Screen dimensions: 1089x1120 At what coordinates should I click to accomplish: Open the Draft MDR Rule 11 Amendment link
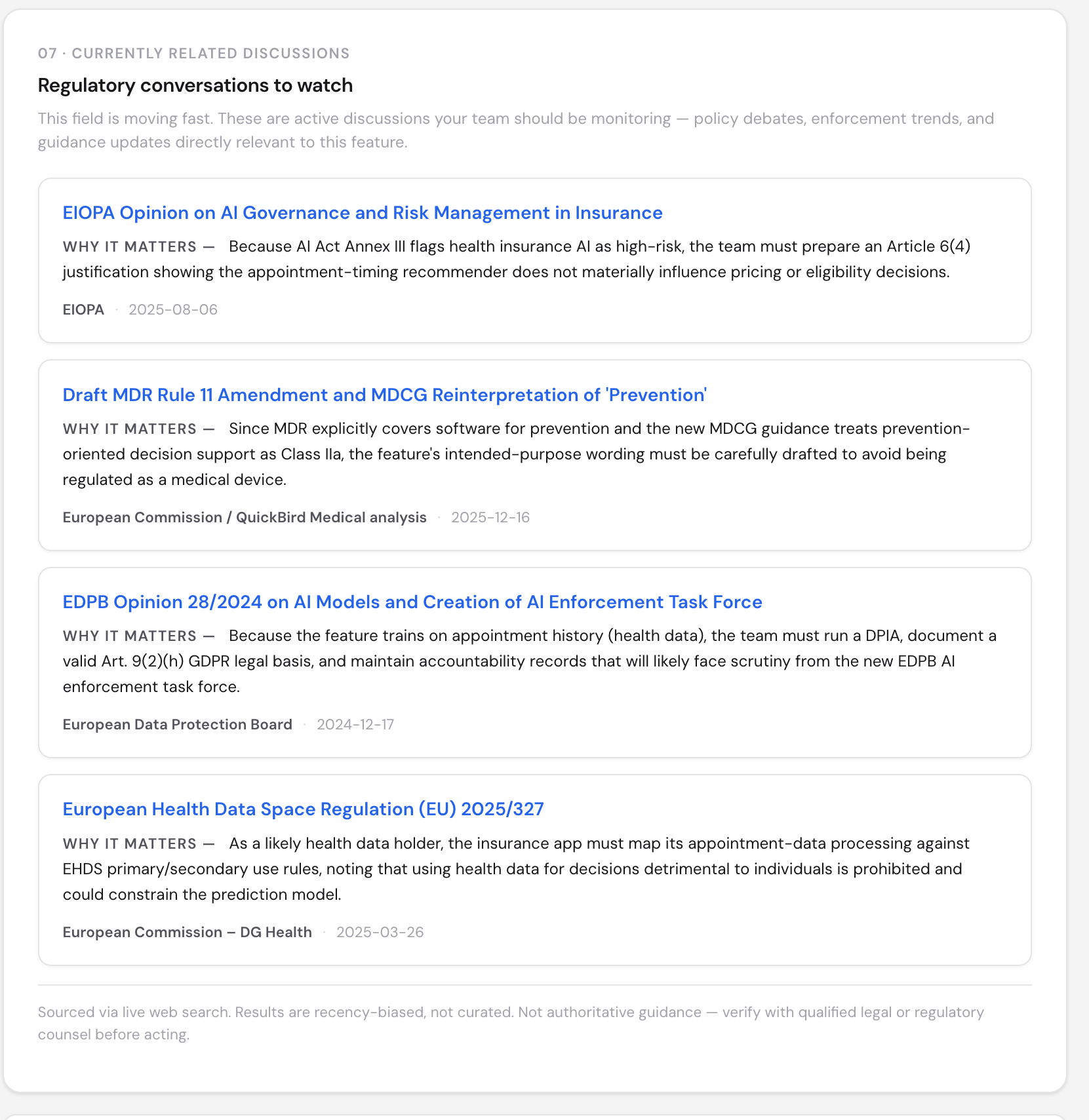(x=385, y=395)
